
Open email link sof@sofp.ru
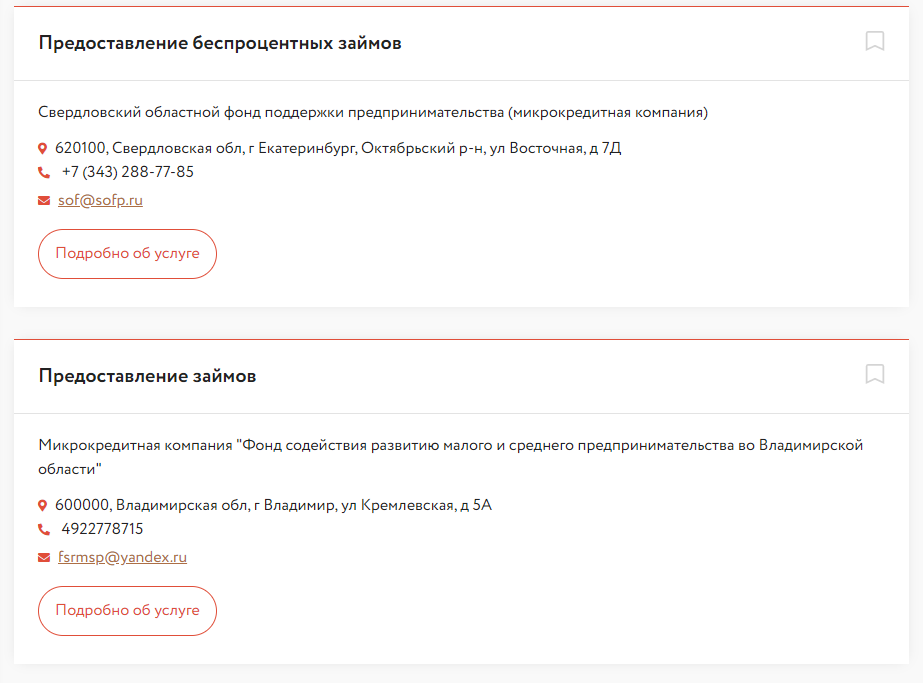[x=100, y=200]
